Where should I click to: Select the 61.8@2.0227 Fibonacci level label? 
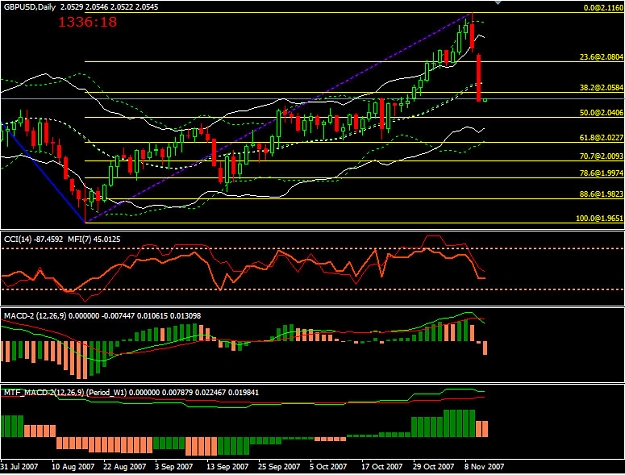point(601,137)
